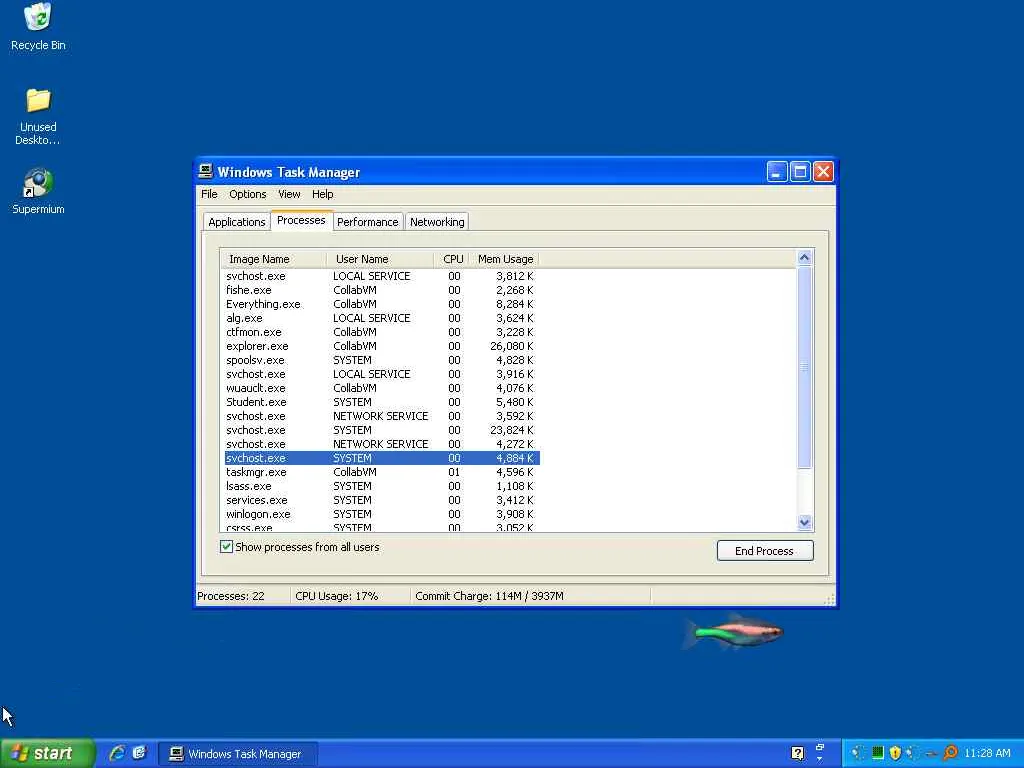Select the services.exe process row
1024x768 pixels.
point(382,500)
